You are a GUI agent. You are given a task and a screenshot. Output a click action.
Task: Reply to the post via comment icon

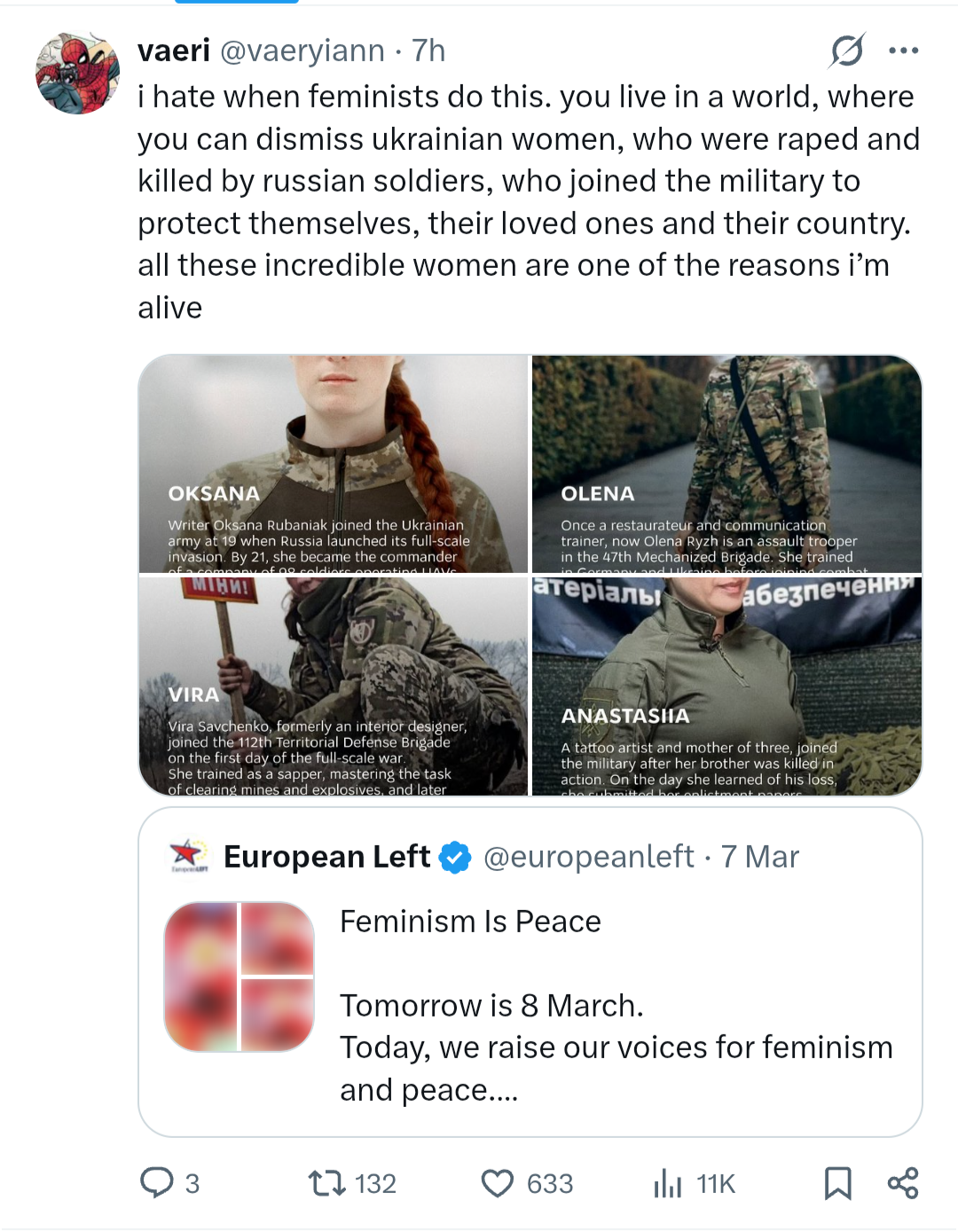tap(158, 1182)
